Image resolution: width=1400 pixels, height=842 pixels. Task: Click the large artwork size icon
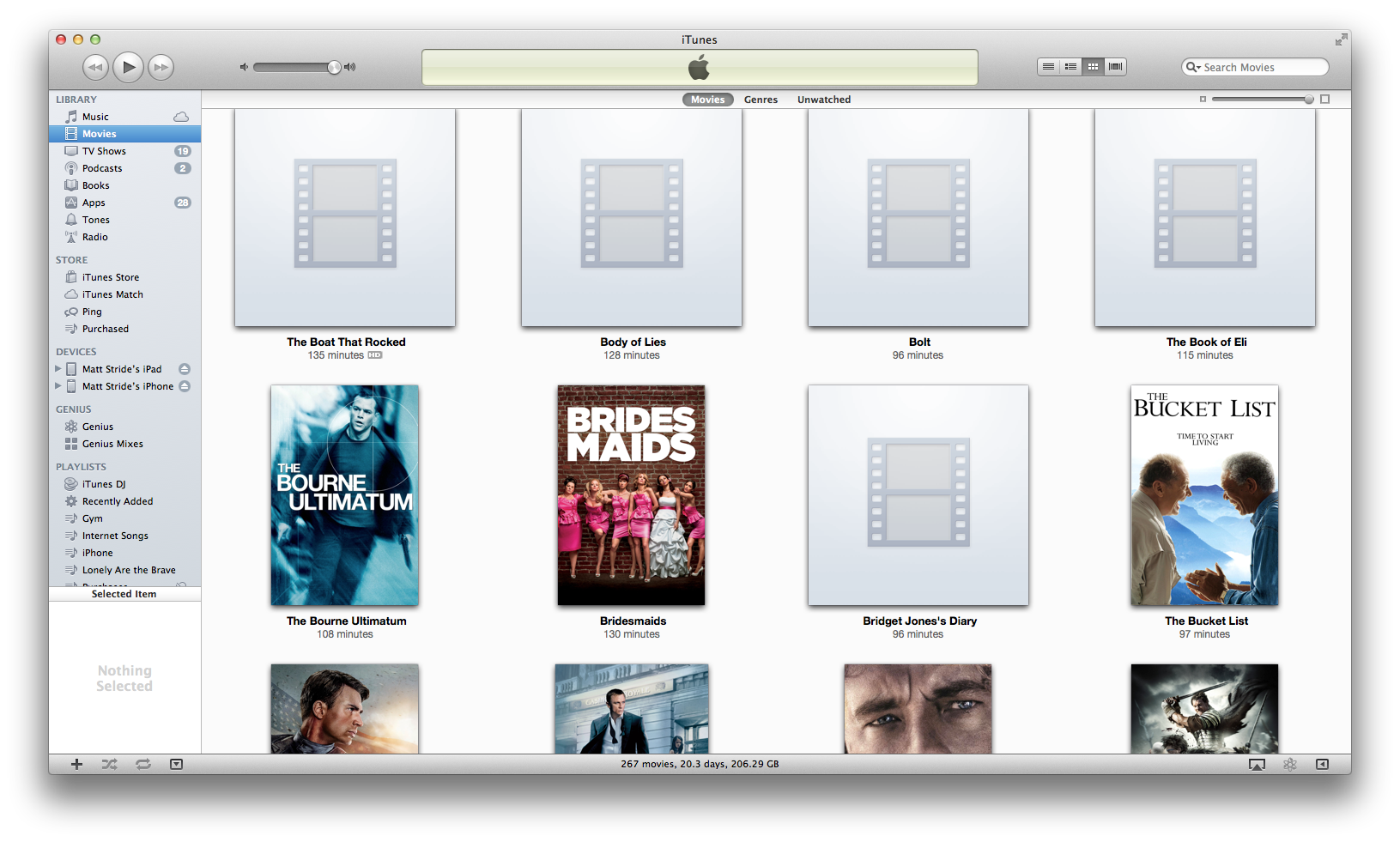[x=1324, y=100]
